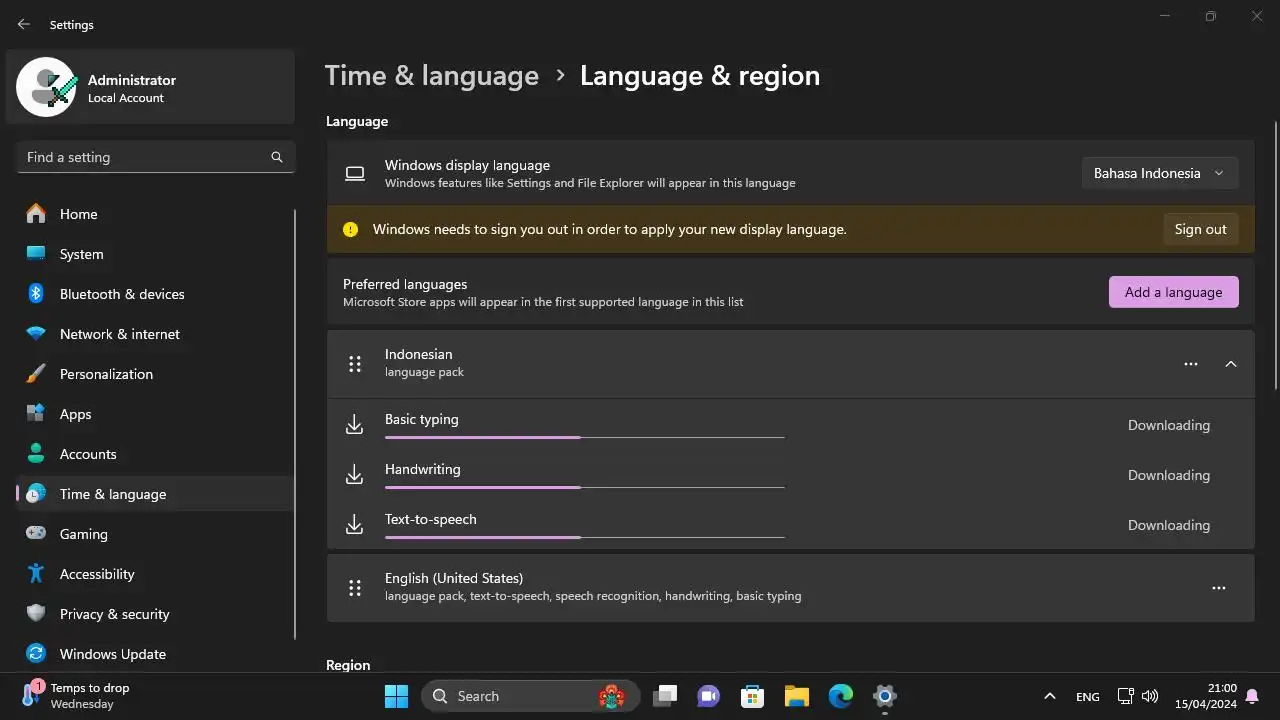Click the Gaming controller icon
The width and height of the screenshot is (1280, 720).
(x=36, y=534)
